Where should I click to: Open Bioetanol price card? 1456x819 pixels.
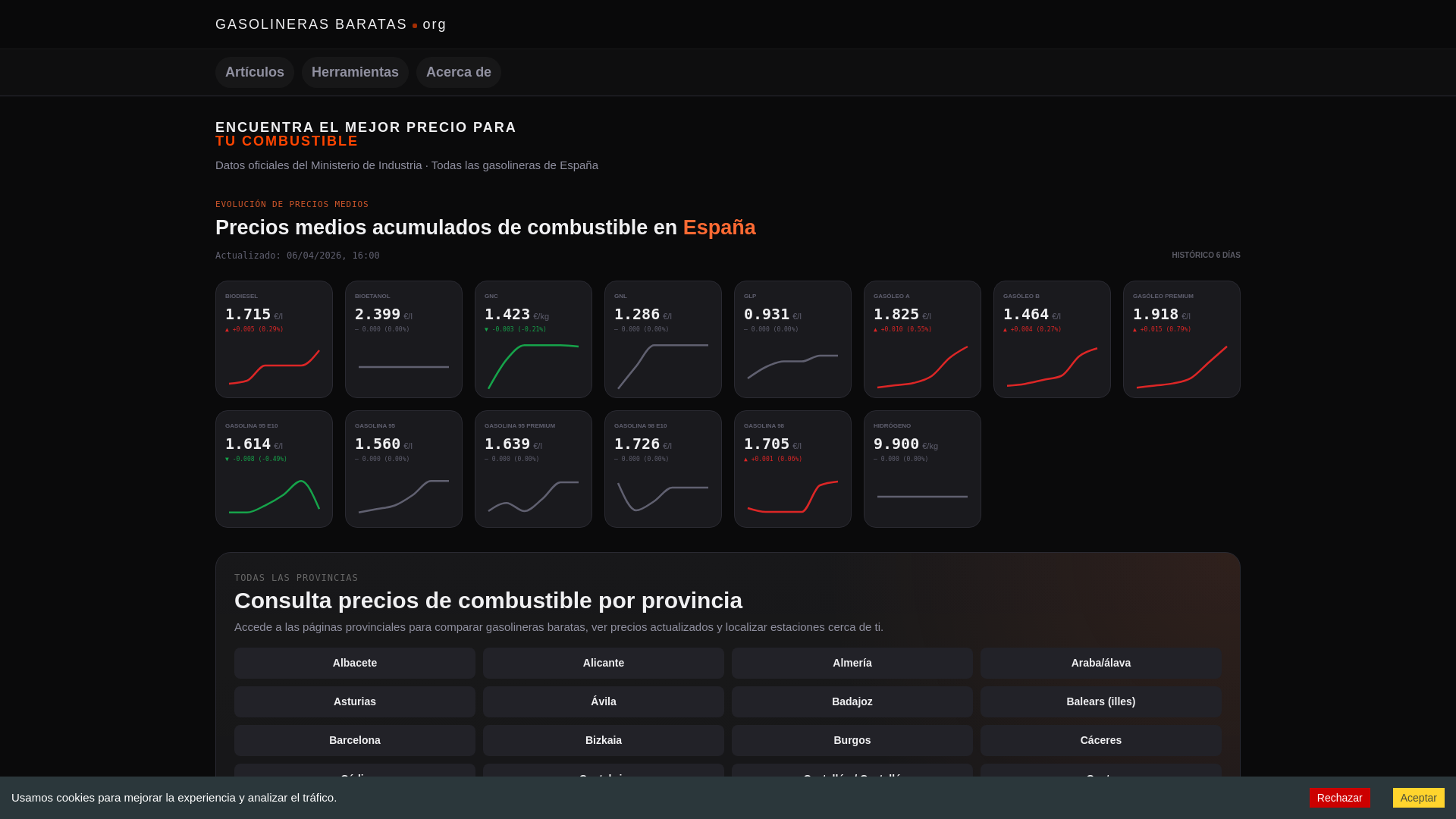(403, 339)
